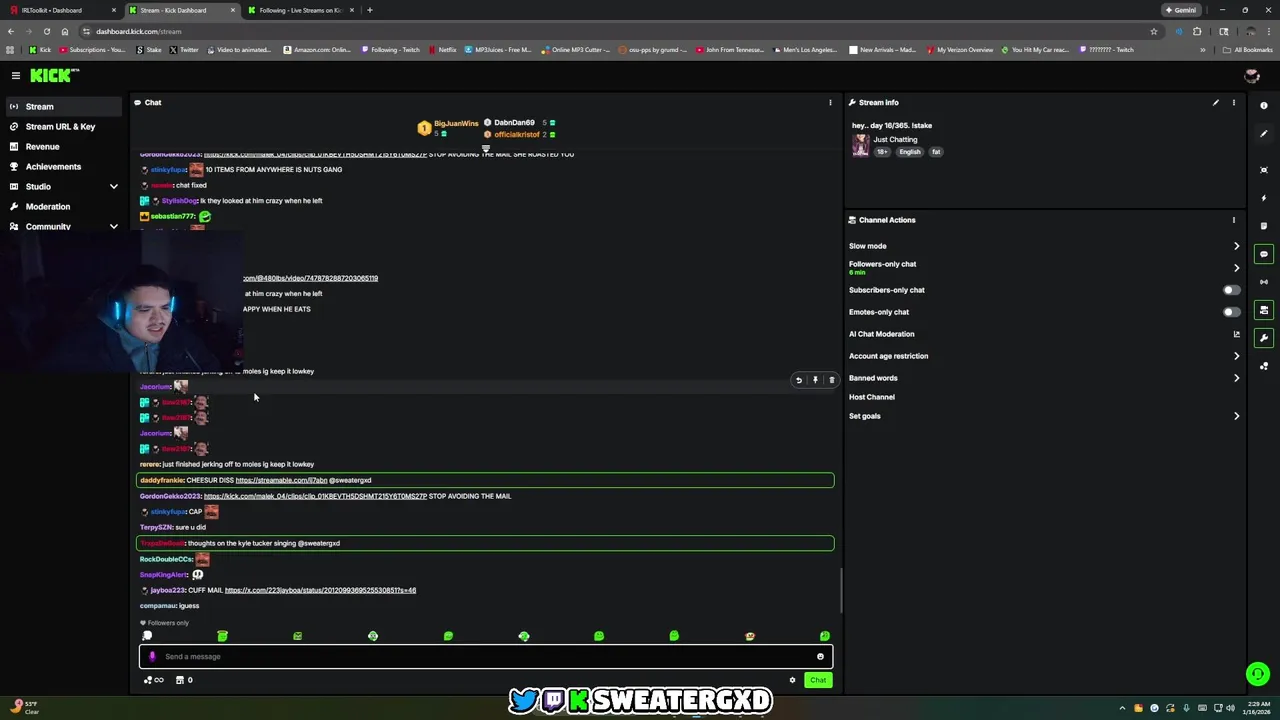
Task: Click the broadcast signal icon in right sidebar
Action: click(1264, 282)
